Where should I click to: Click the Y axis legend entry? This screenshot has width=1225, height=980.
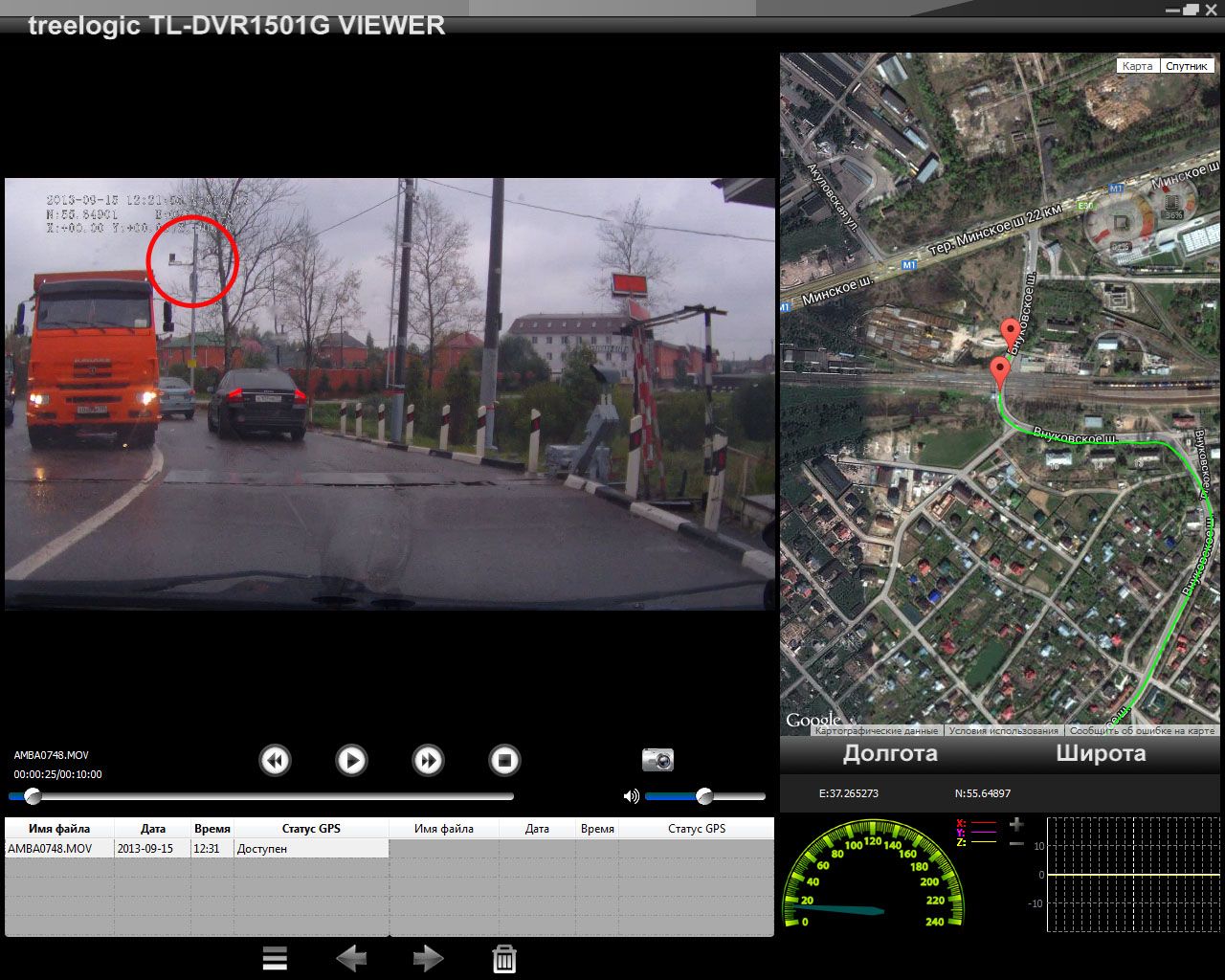(976, 833)
